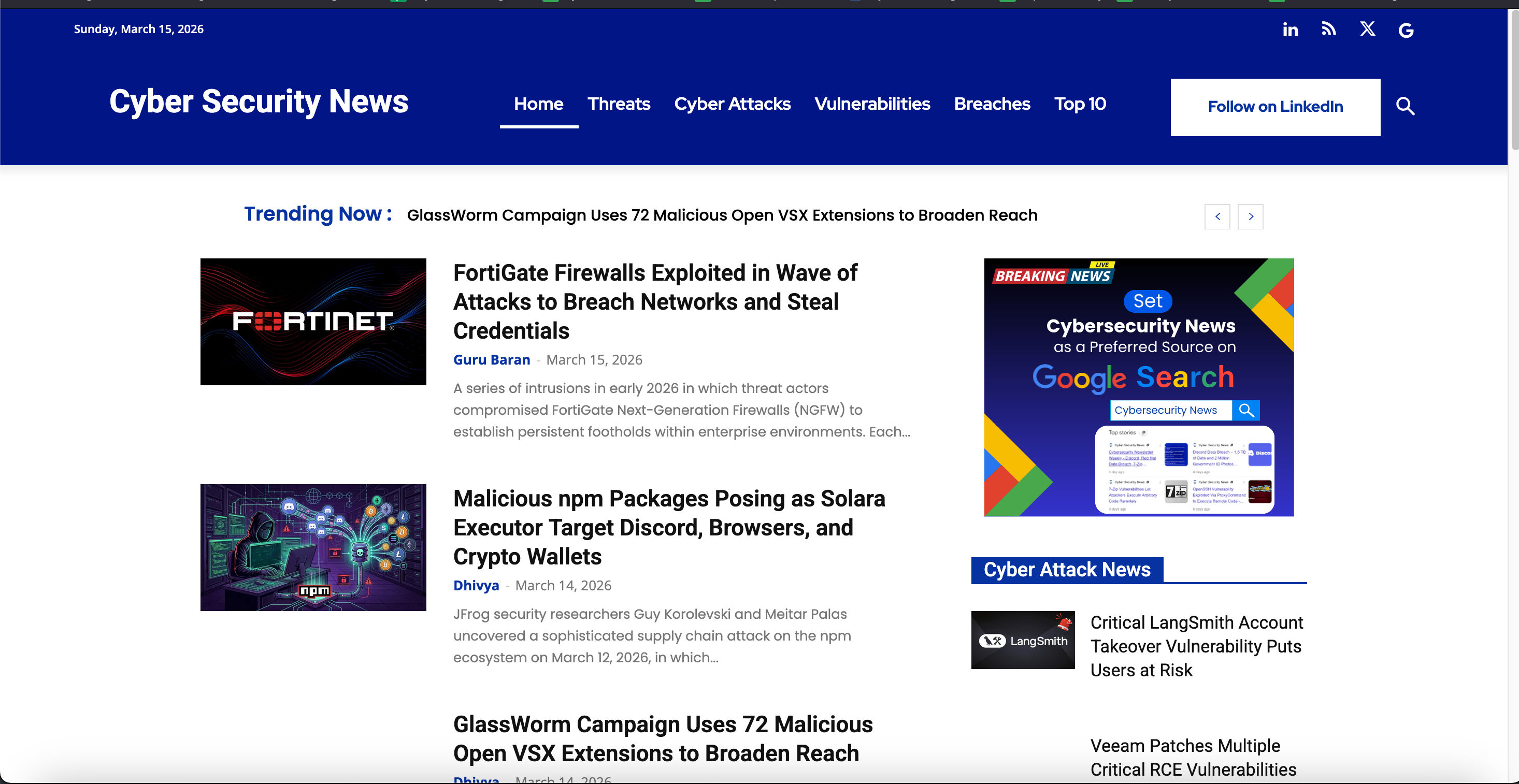Select the date 'March 15, 2026' on FortiGate article
1519x784 pixels.
tap(594, 359)
